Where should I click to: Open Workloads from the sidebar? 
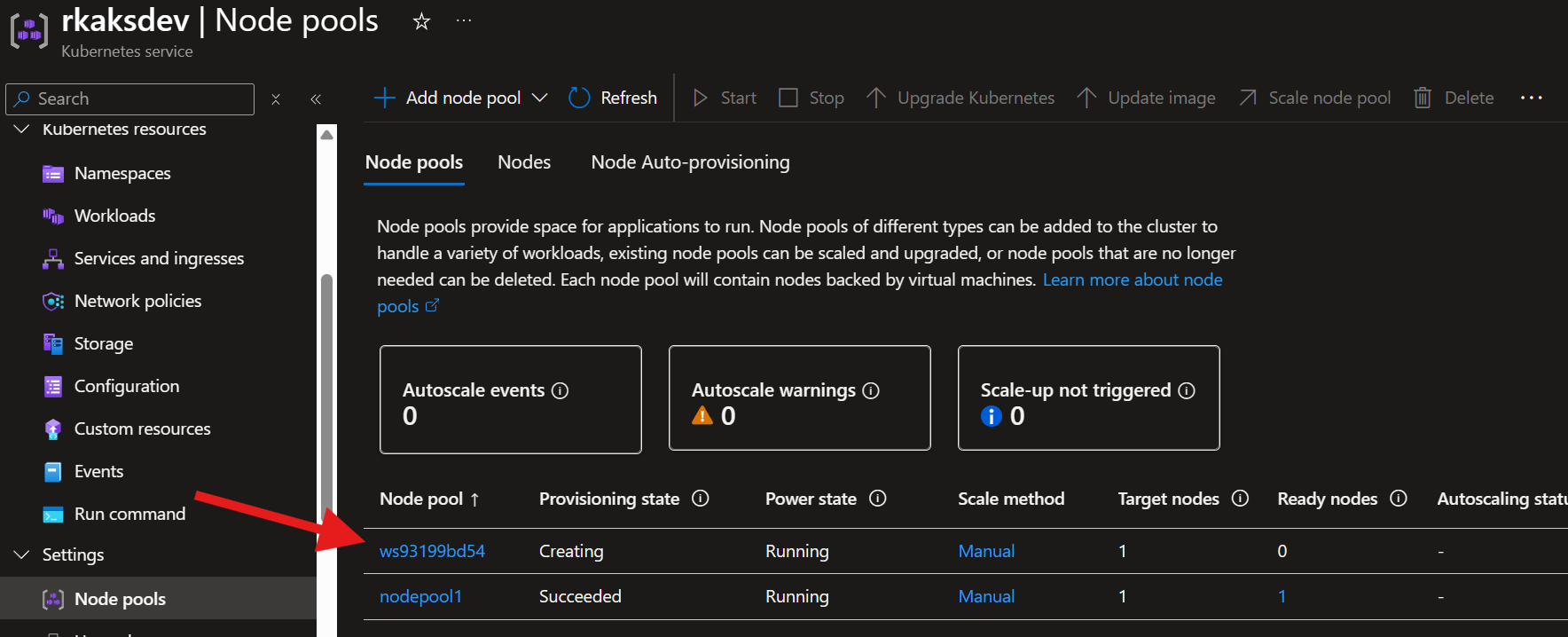[x=114, y=216]
